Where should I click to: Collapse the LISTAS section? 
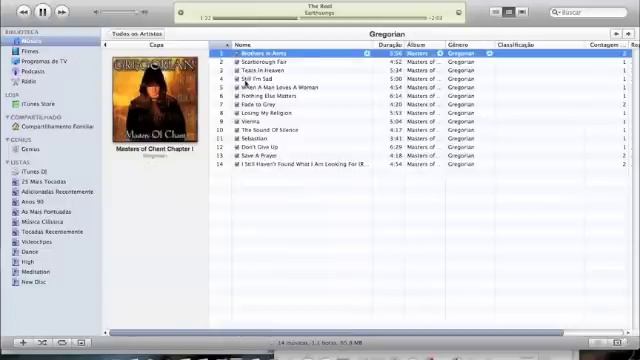[7, 162]
